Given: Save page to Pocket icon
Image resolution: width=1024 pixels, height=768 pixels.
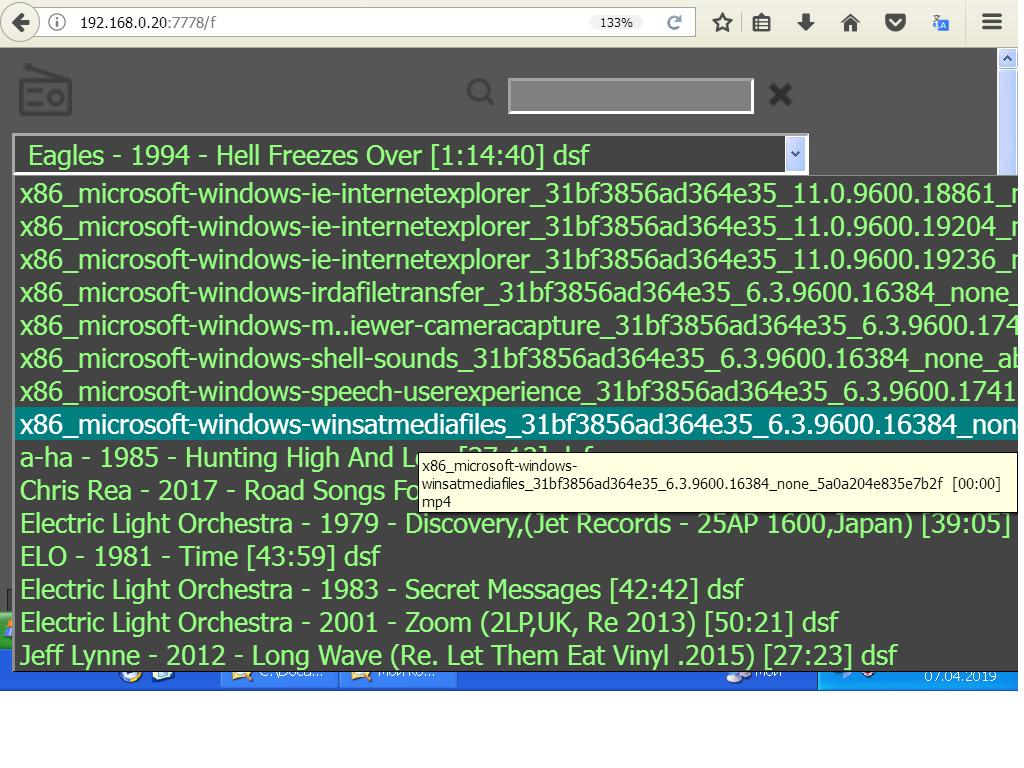Looking at the screenshot, I should [x=895, y=23].
